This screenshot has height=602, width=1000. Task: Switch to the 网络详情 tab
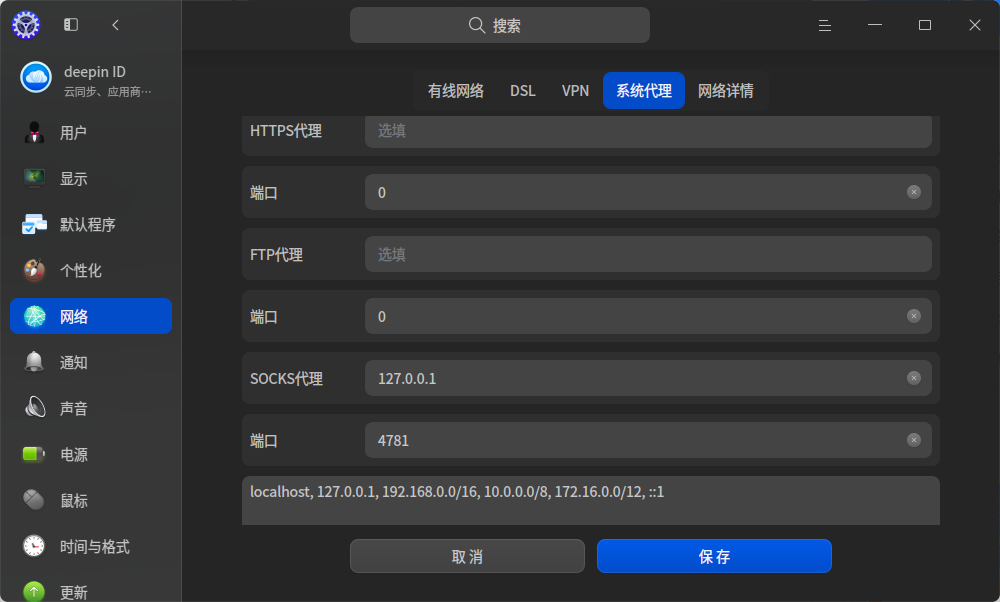726,91
